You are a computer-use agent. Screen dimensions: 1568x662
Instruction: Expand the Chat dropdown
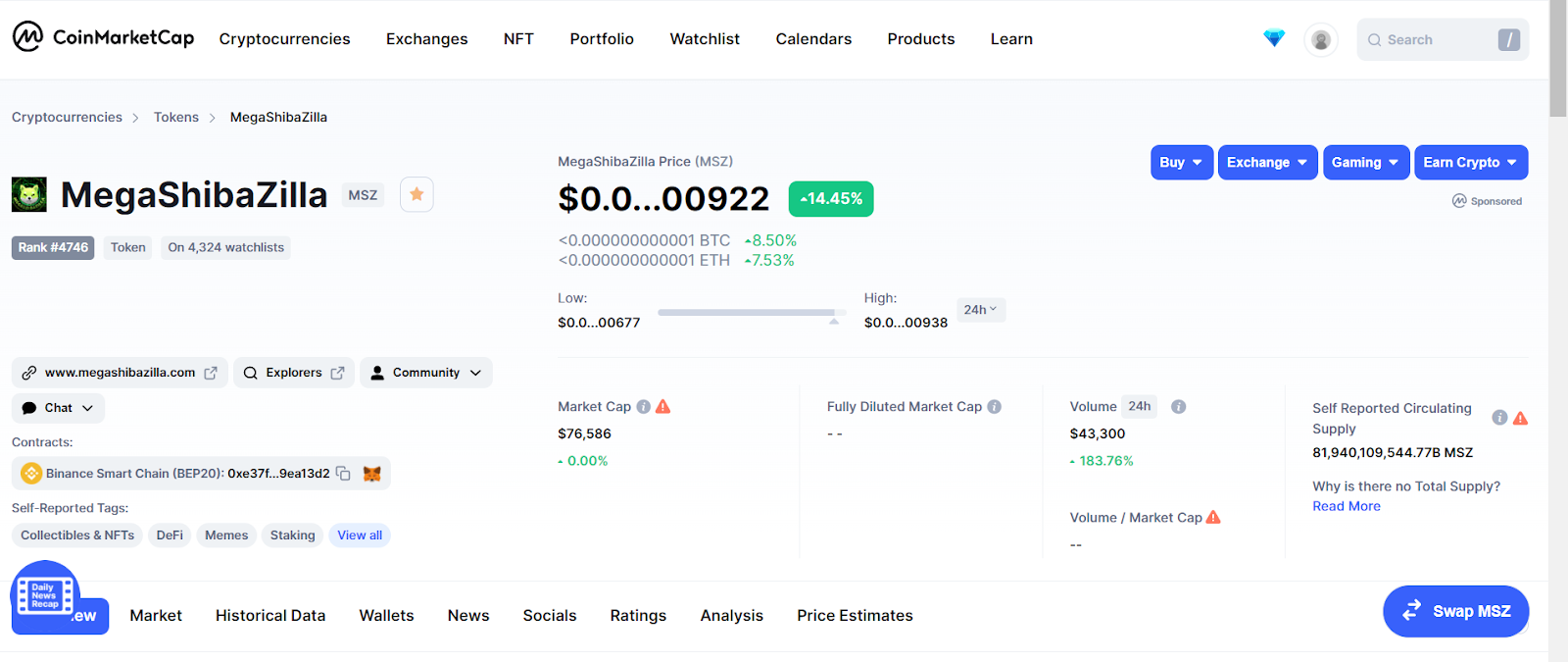[59, 408]
